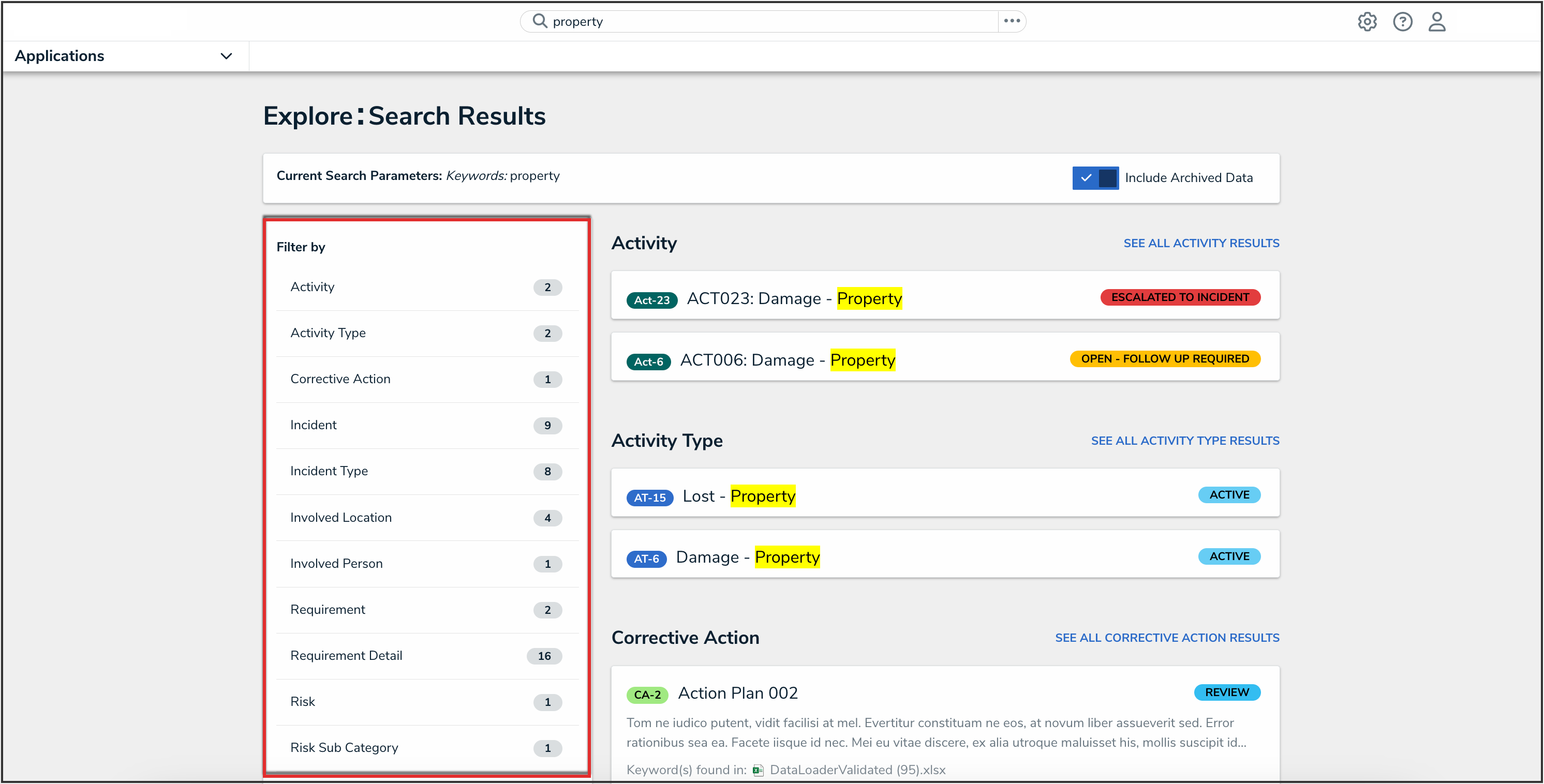1544x784 pixels.
Task: Click the Excel file icon for DataLoaderValidated
Action: [x=758, y=770]
